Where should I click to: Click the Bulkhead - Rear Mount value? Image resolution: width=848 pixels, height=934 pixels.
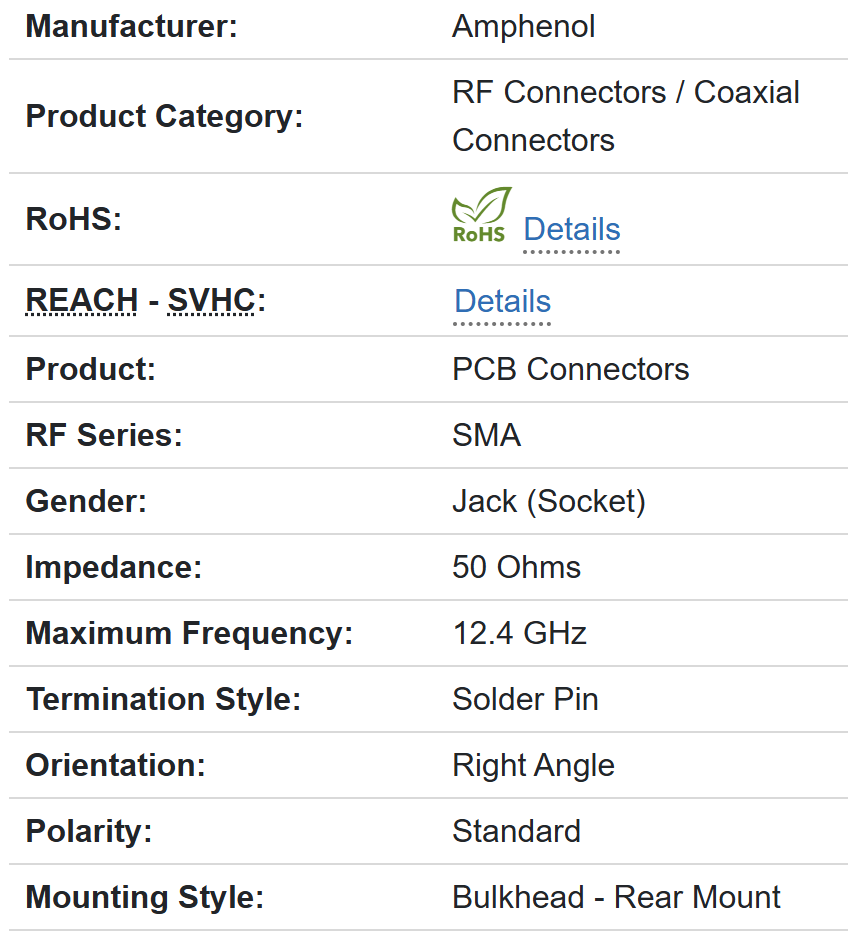(616, 897)
